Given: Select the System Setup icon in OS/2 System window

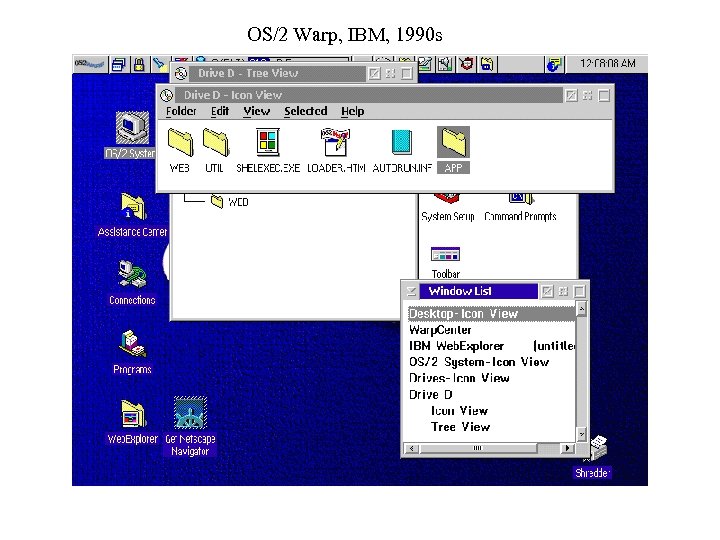Looking at the screenshot, I should coord(448,208).
